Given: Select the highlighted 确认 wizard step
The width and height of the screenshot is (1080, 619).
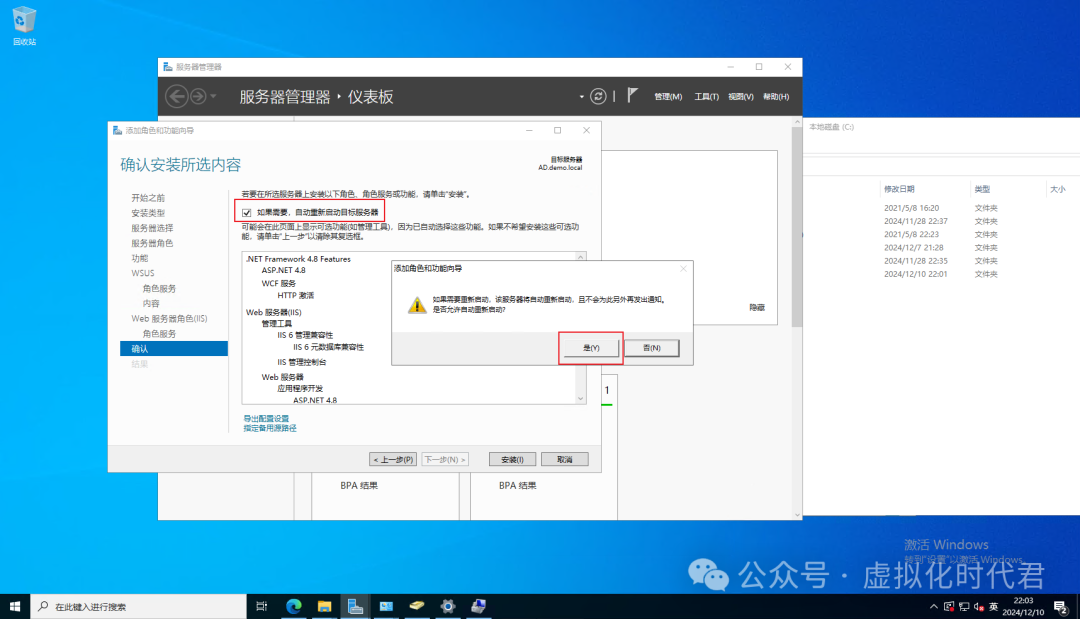Looking at the screenshot, I should coord(174,348).
